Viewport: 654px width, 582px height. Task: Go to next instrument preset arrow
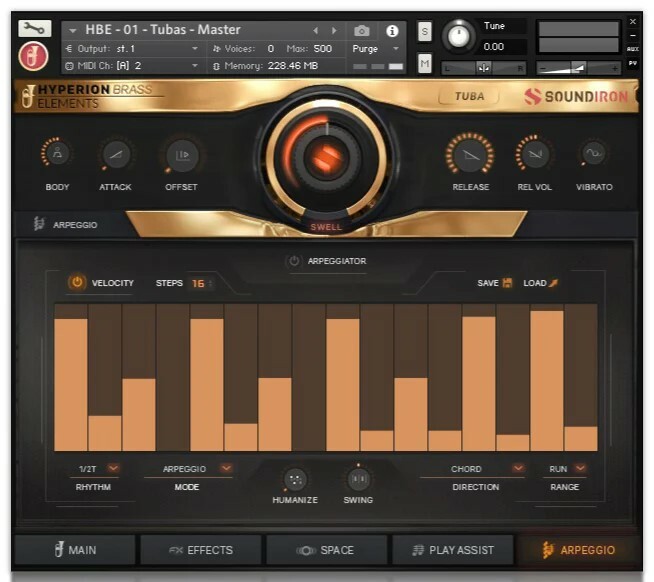point(334,30)
